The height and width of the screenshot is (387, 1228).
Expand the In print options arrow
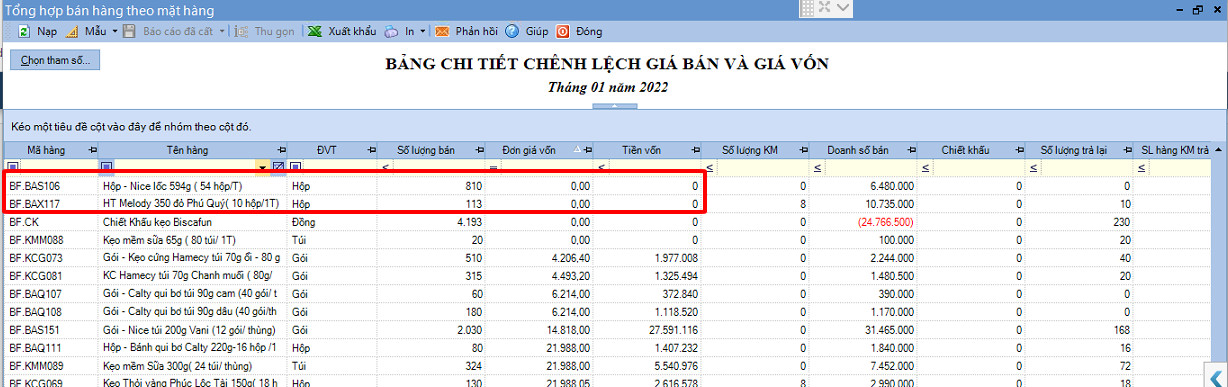pyautogui.click(x=423, y=31)
